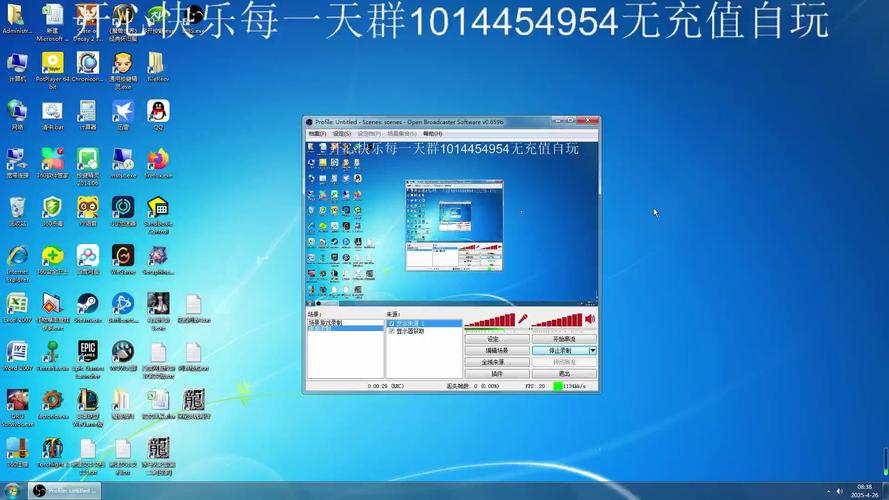Open the Epic Games Launcher shortcut

[x=88, y=352]
